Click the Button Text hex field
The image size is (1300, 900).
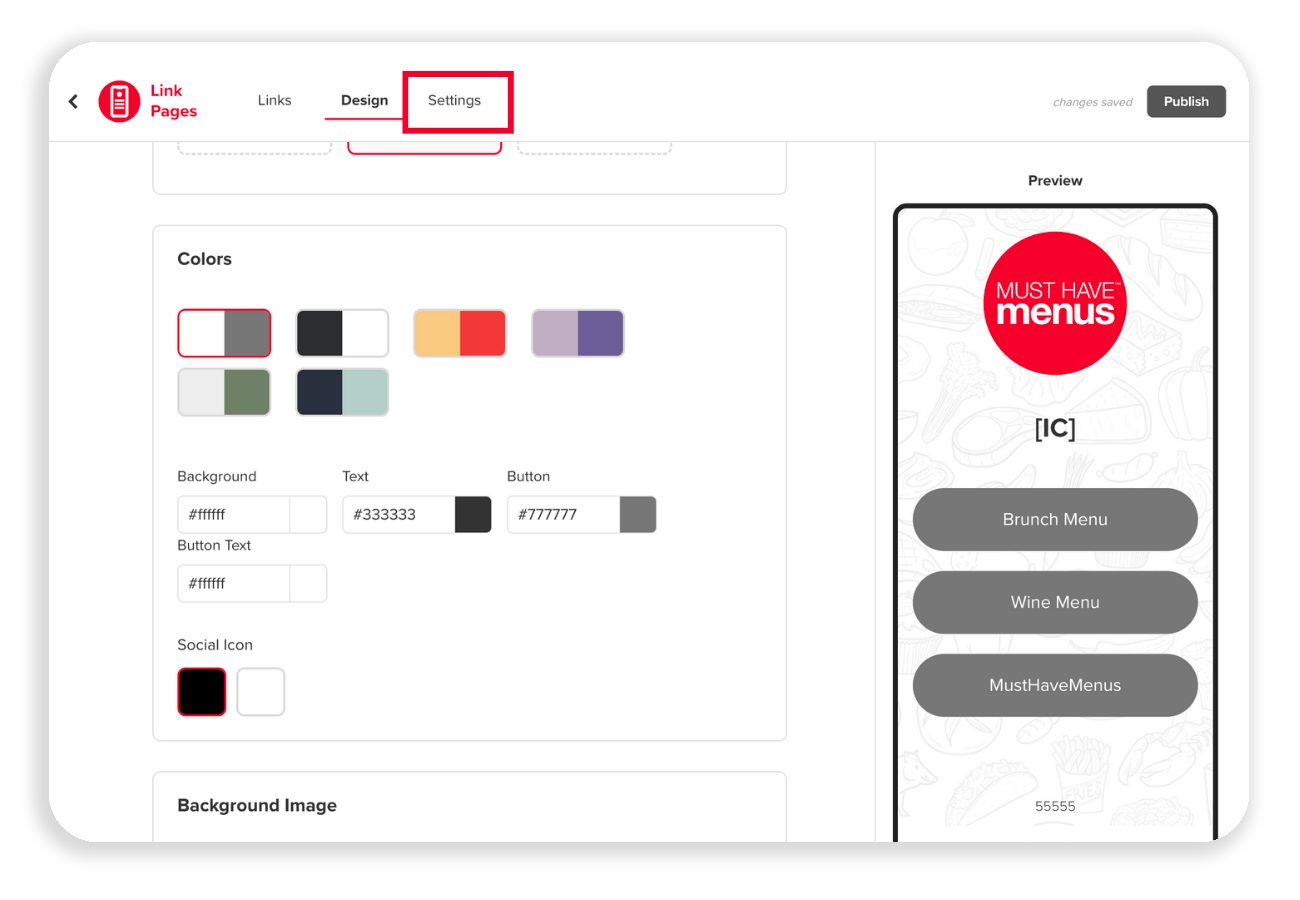pos(234,583)
